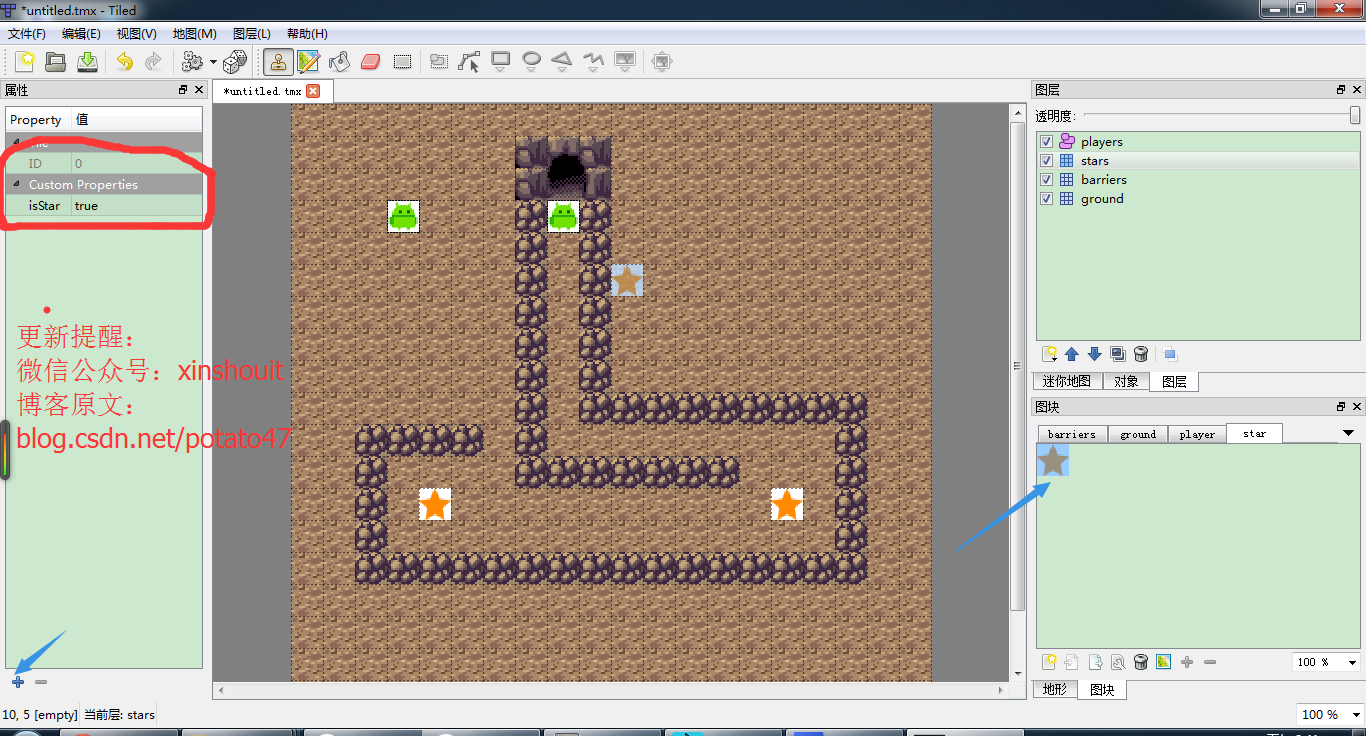Screen dimensions: 1366x736
Task: Select the Eraser tool
Action: 370,62
